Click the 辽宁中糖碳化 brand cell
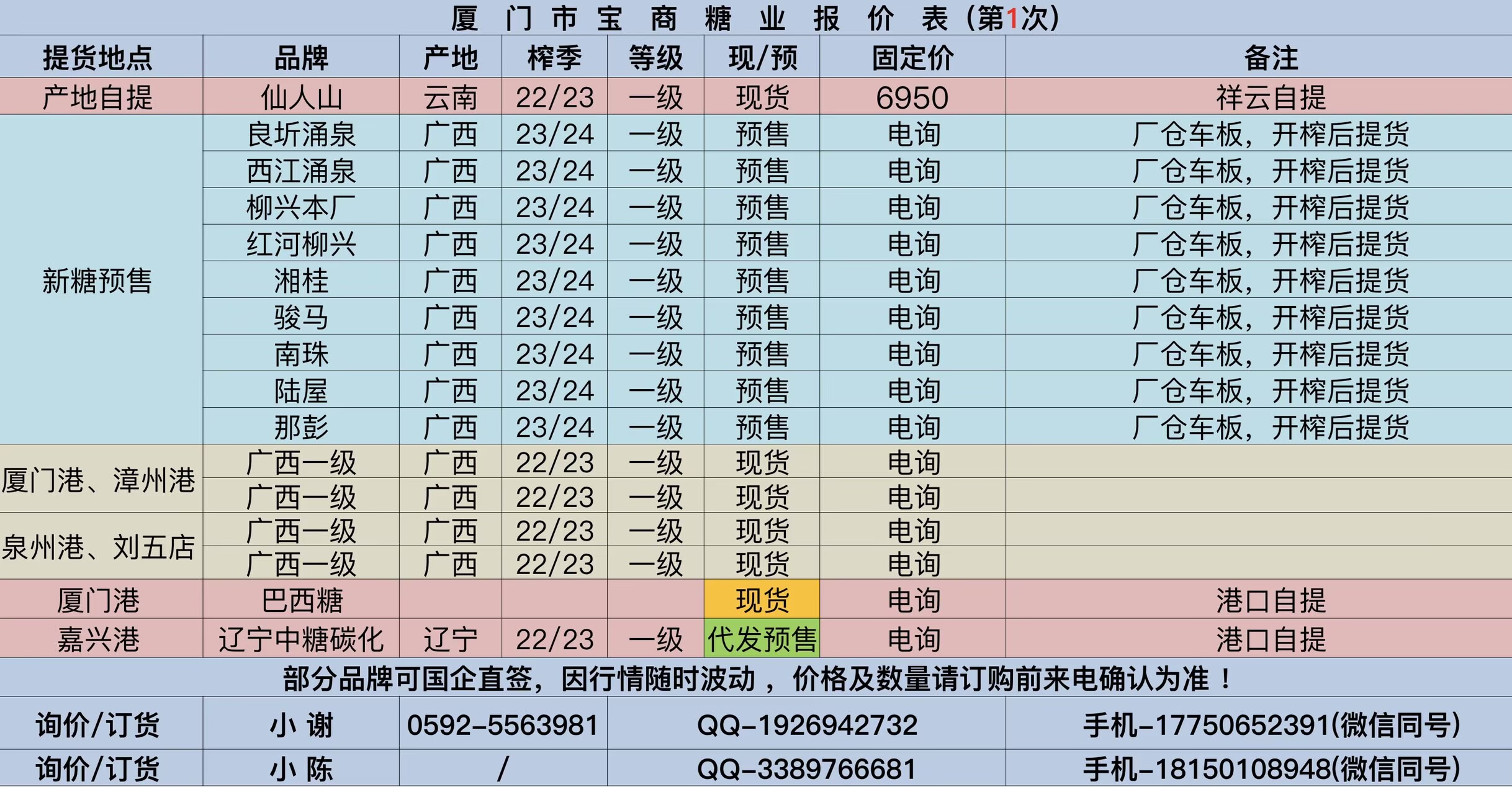The width and height of the screenshot is (1512, 787). (301, 639)
